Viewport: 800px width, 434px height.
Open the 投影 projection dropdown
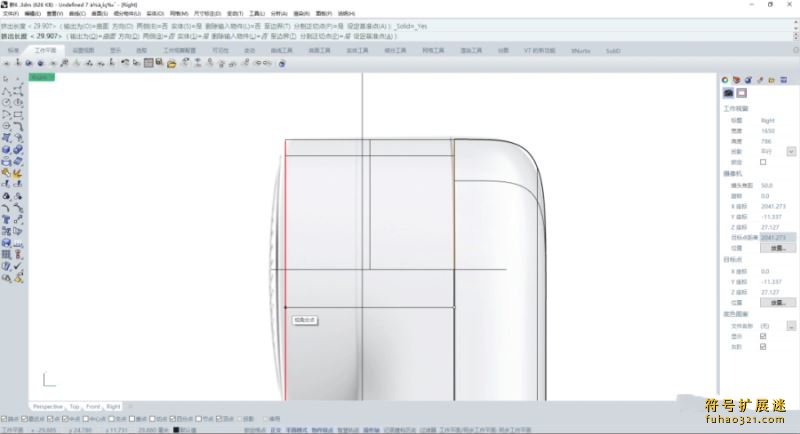coord(791,151)
